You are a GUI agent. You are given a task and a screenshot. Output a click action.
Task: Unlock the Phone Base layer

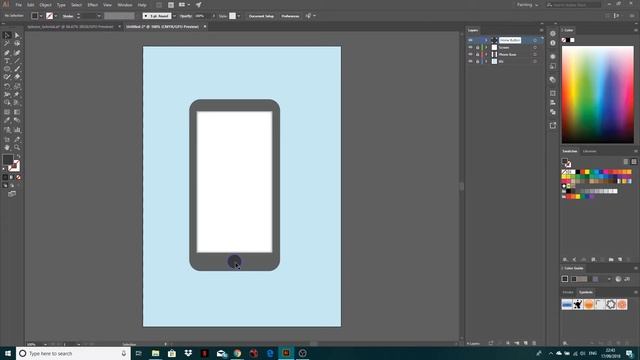(478, 54)
